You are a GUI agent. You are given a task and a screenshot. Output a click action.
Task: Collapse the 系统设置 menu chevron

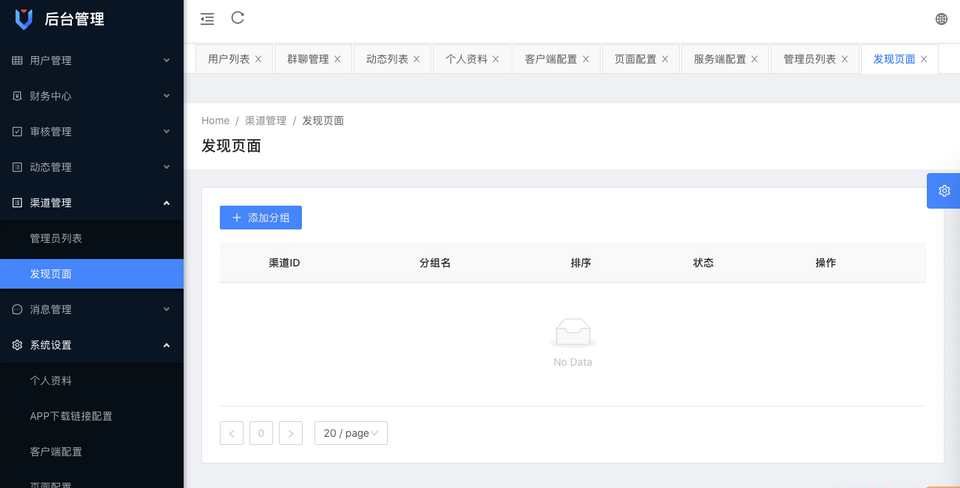coord(167,345)
